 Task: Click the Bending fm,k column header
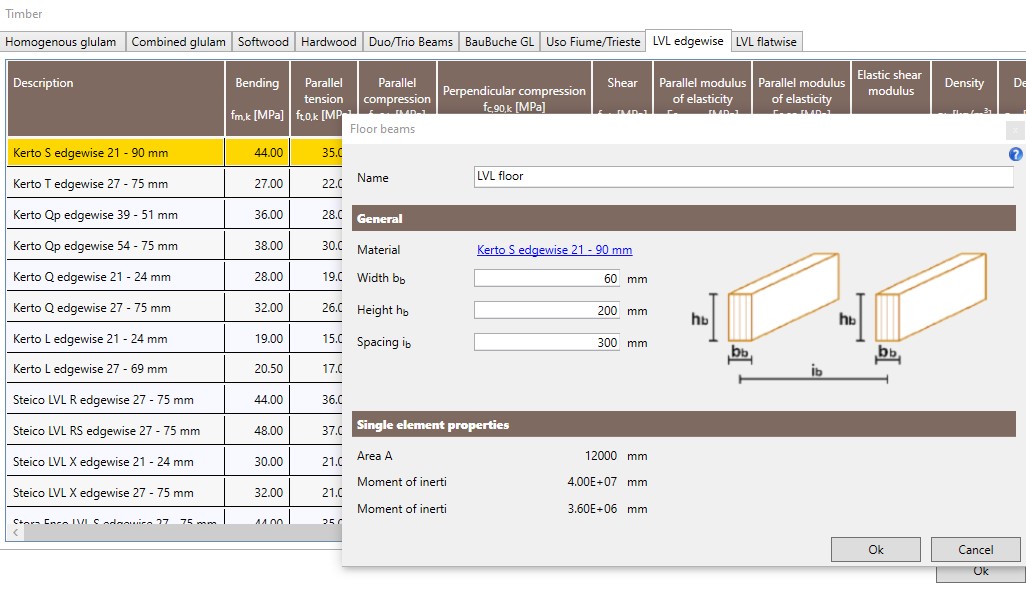tap(257, 98)
